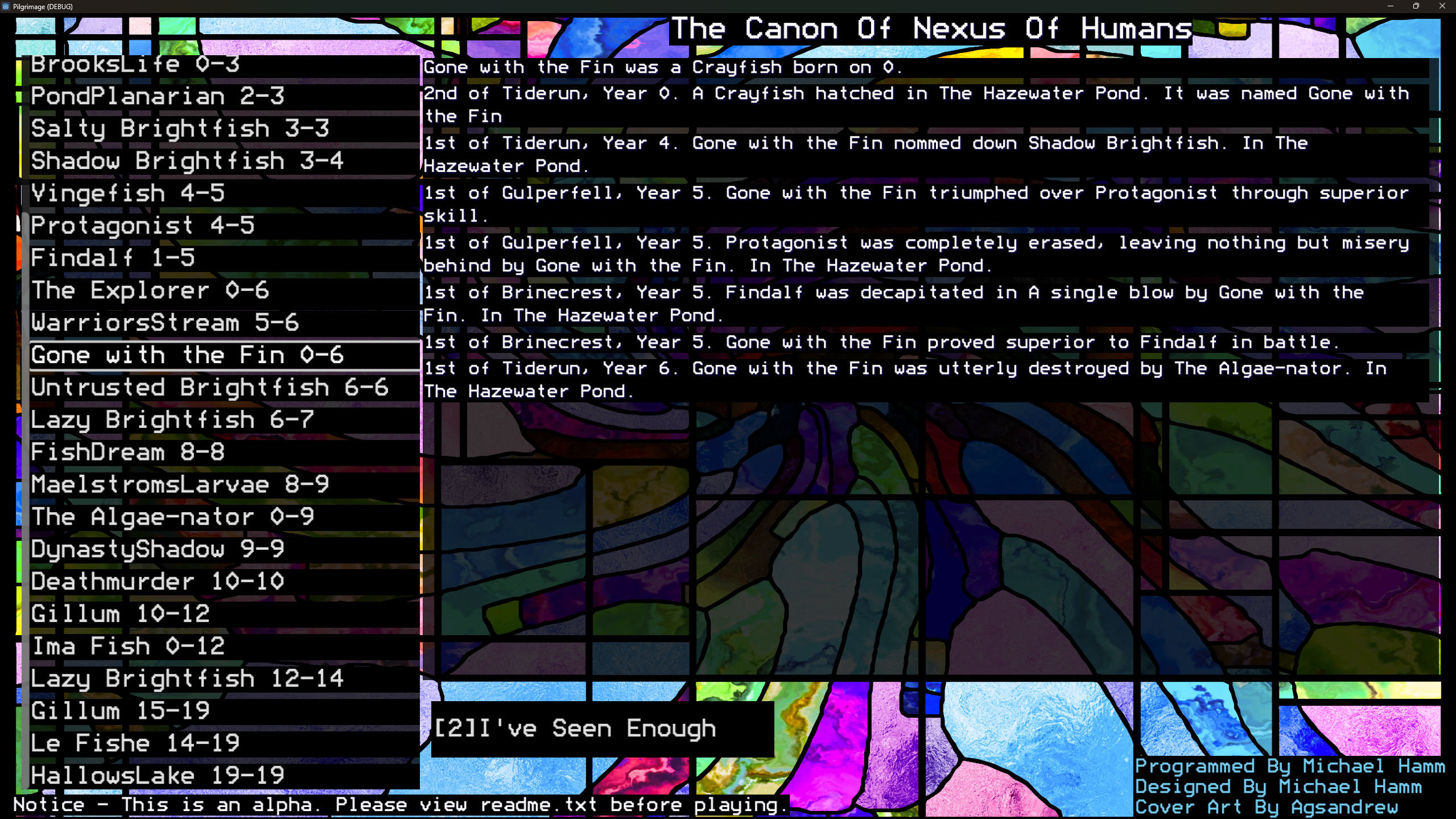Open Lazy Brightfish 12-14 entry
This screenshot has height=819, width=1456.
tap(225, 680)
